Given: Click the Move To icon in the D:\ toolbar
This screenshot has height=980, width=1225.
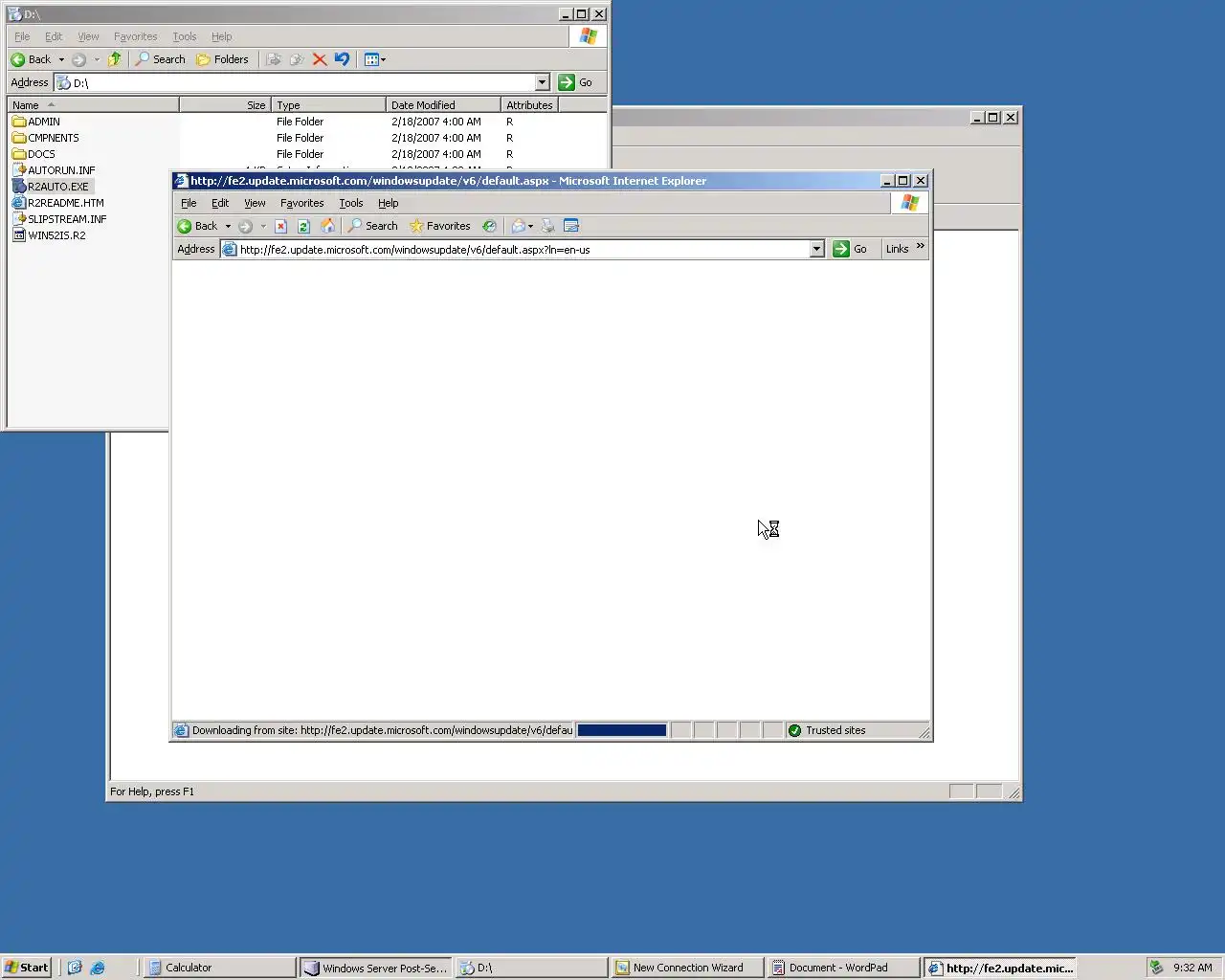Looking at the screenshot, I should [x=274, y=59].
